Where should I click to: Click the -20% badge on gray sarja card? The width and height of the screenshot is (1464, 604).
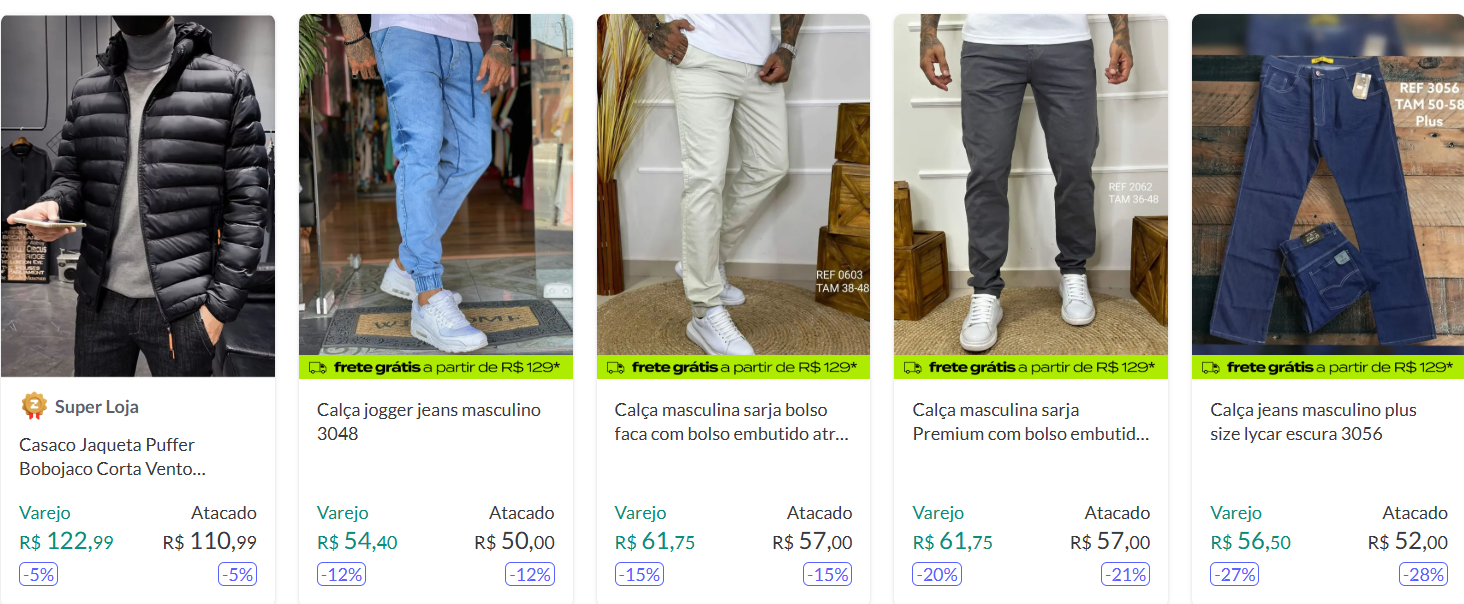tap(936, 575)
